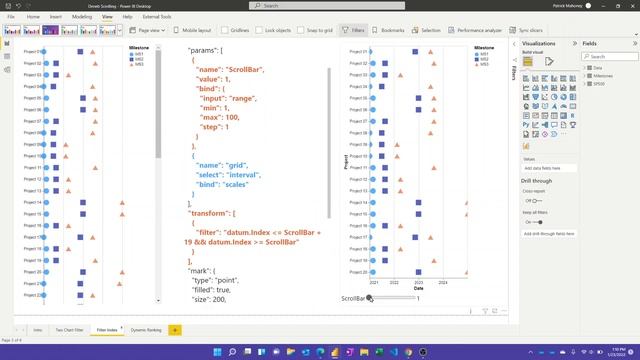The height and width of the screenshot is (360, 640).
Task: Open the Selection pane
Action: point(426,30)
